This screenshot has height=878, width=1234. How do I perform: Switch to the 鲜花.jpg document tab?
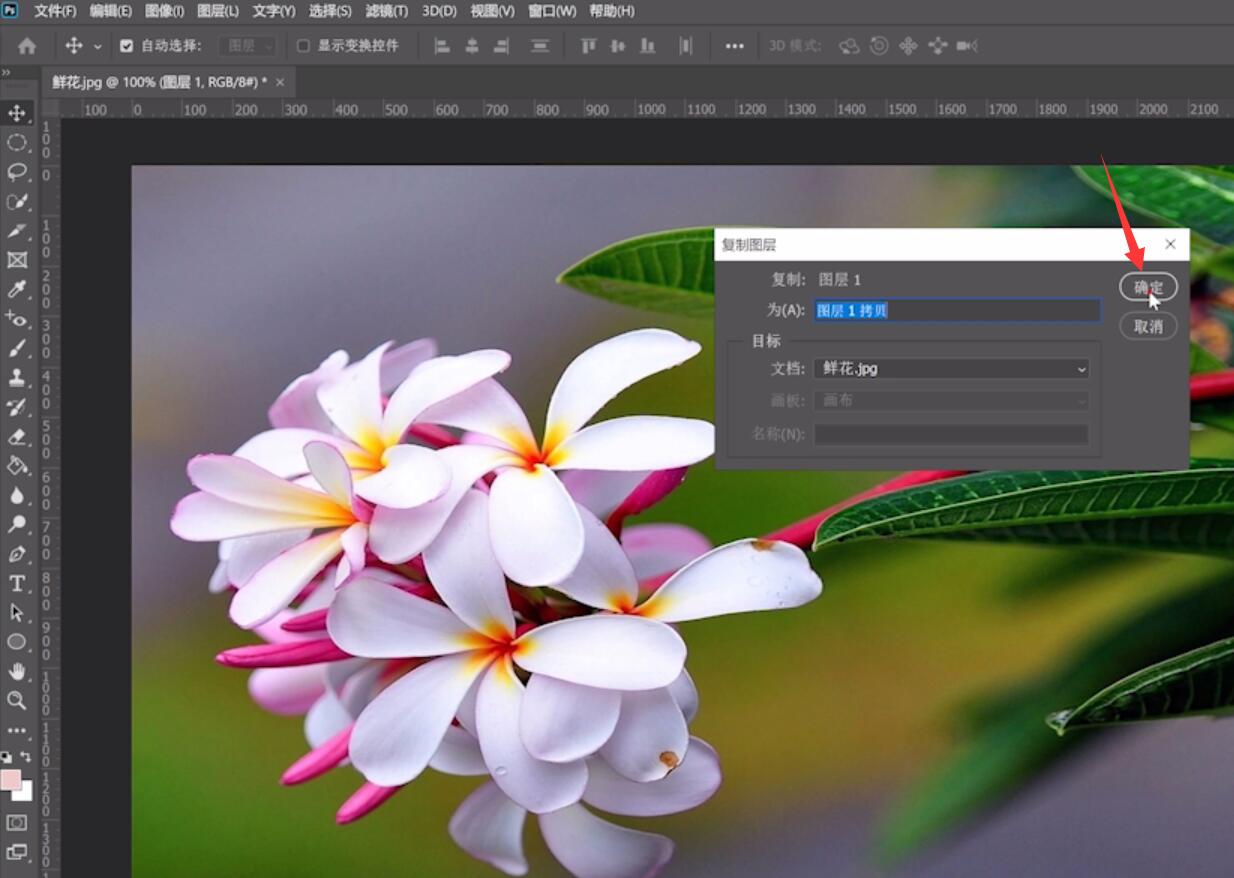pos(160,82)
